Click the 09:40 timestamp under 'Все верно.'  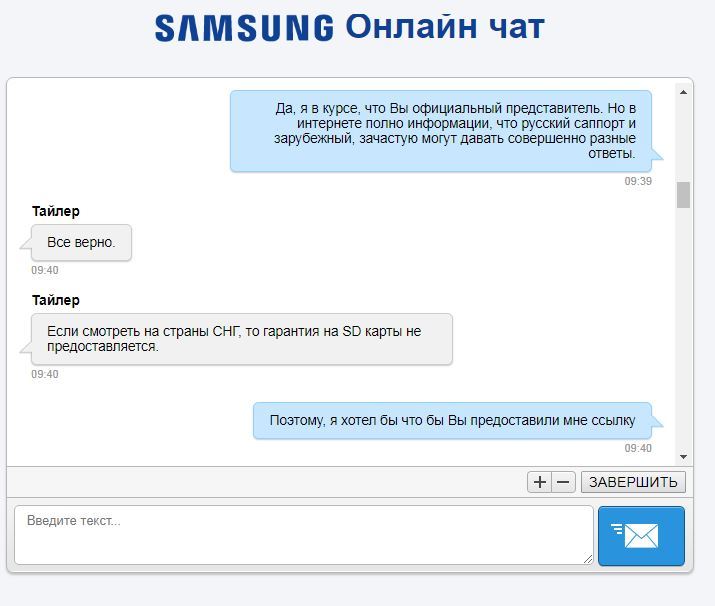coord(45,270)
